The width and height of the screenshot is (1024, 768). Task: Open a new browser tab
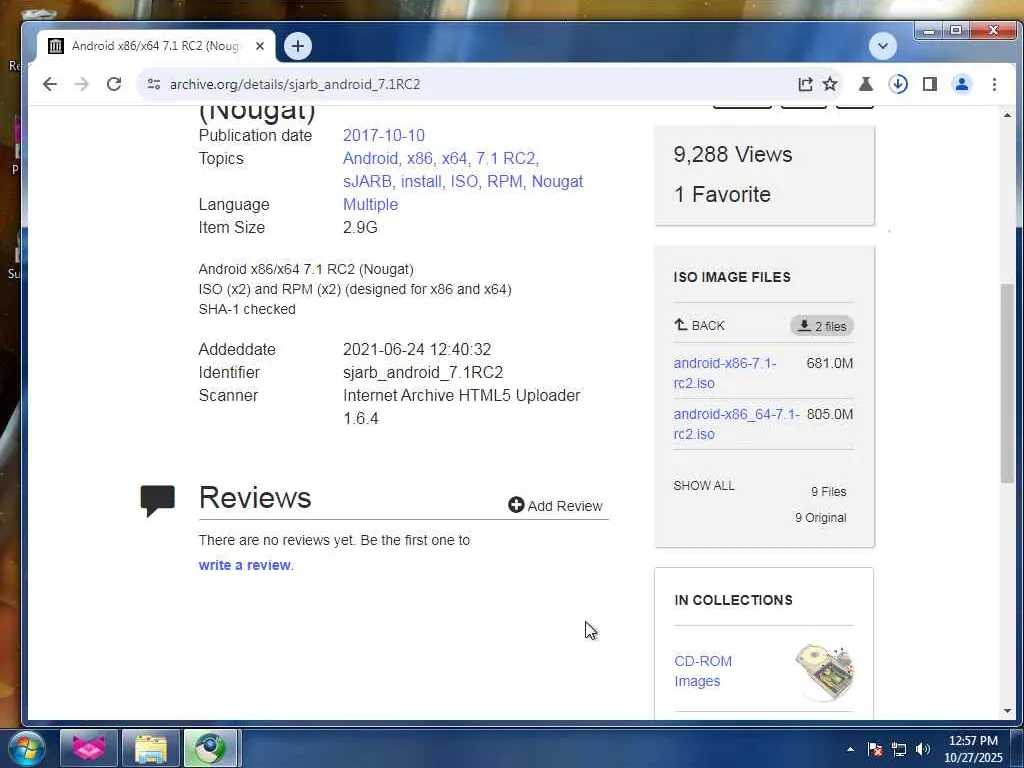(x=298, y=46)
